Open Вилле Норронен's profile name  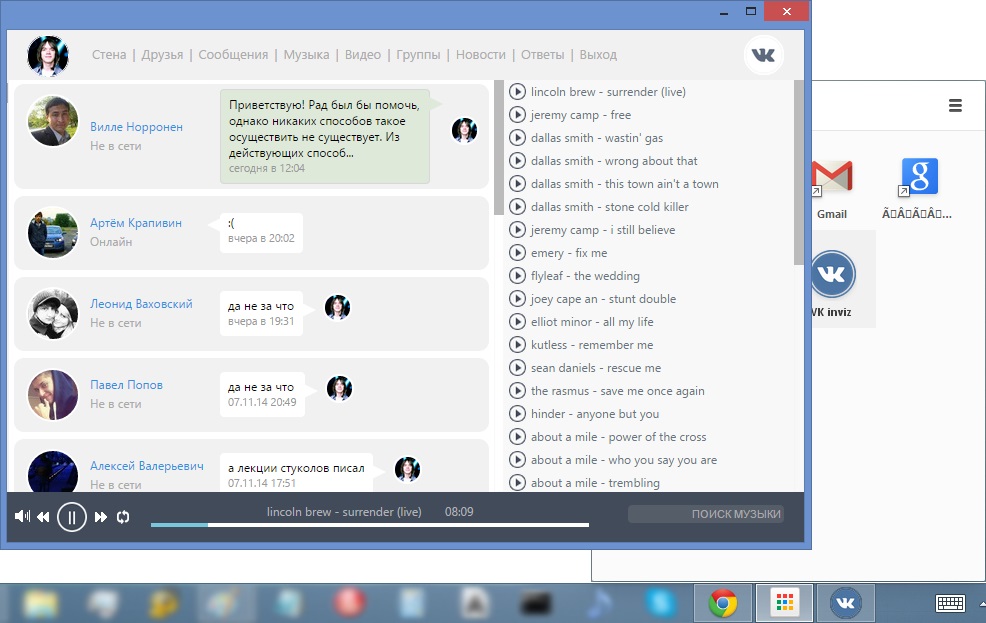[x=136, y=127]
